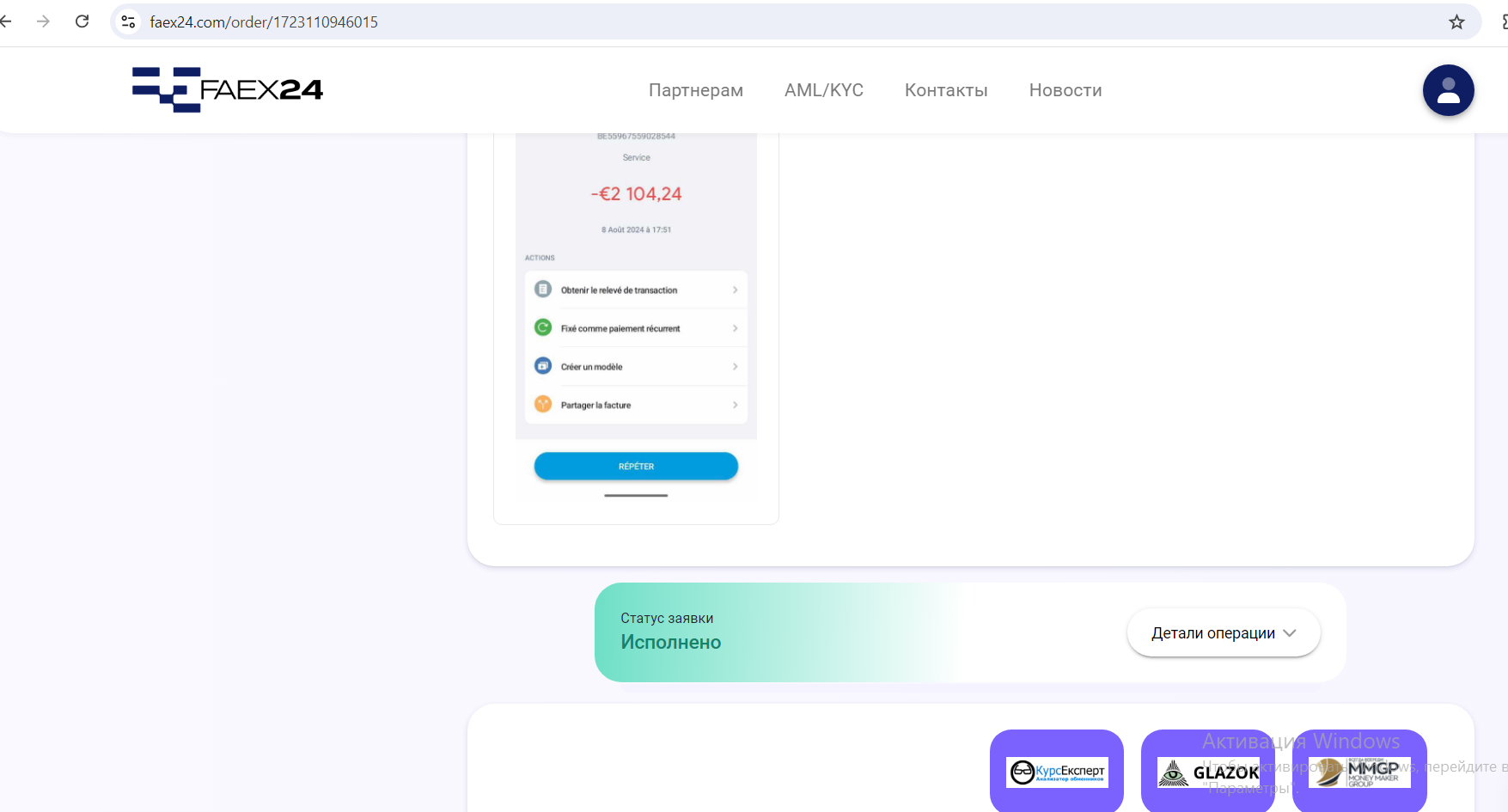The height and width of the screenshot is (812, 1508).
Task: Click the Fixé comme paiement récurrent row
Action: coord(636,328)
